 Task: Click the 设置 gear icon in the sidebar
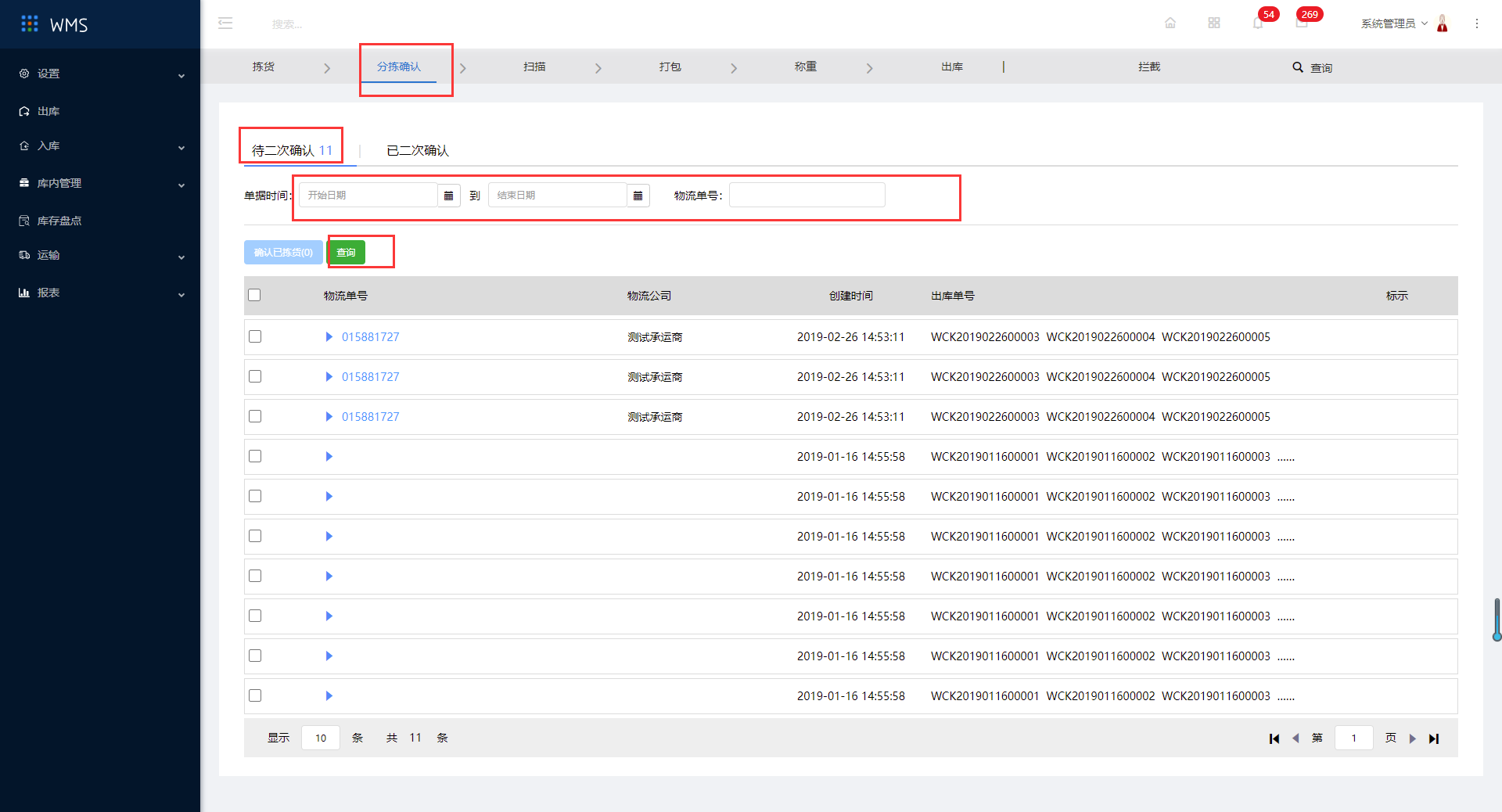(x=24, y=74)
